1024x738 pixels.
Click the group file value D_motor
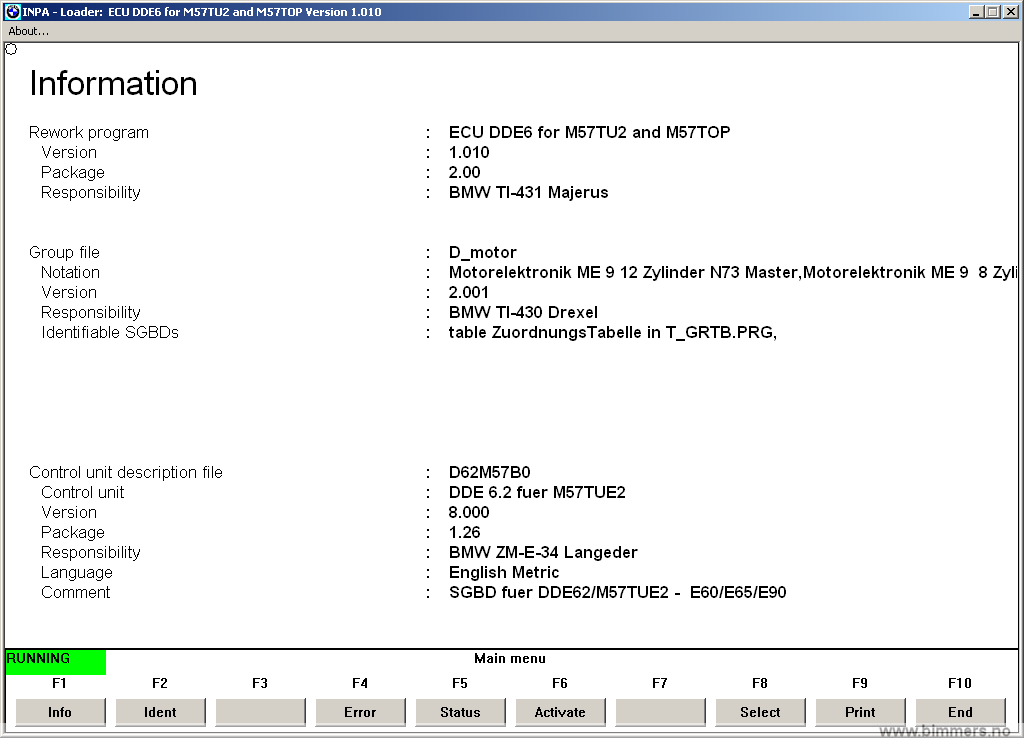point(483,253)
